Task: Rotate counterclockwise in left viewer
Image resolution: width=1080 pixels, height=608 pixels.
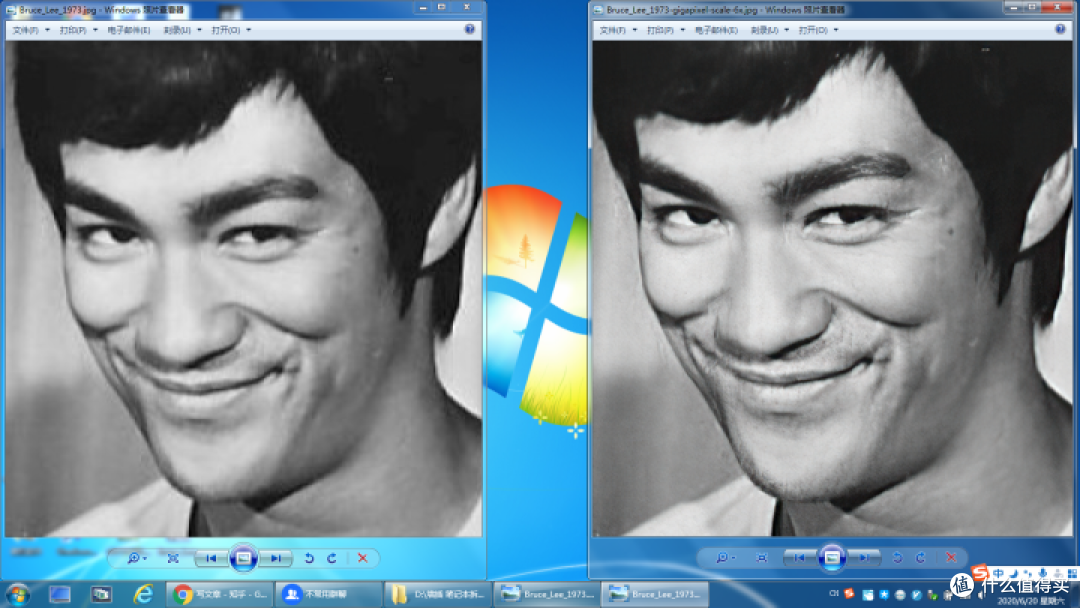Action: [x=309, y=558]
